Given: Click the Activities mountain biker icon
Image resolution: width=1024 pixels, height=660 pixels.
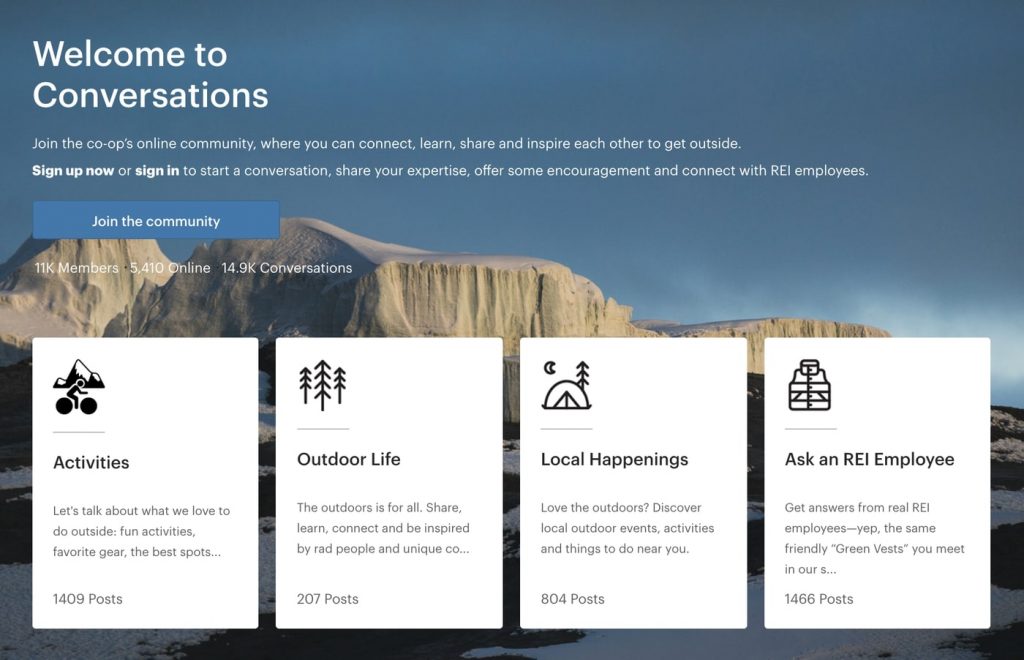Looking at the screenshot, I should click(x=78, y=387).
